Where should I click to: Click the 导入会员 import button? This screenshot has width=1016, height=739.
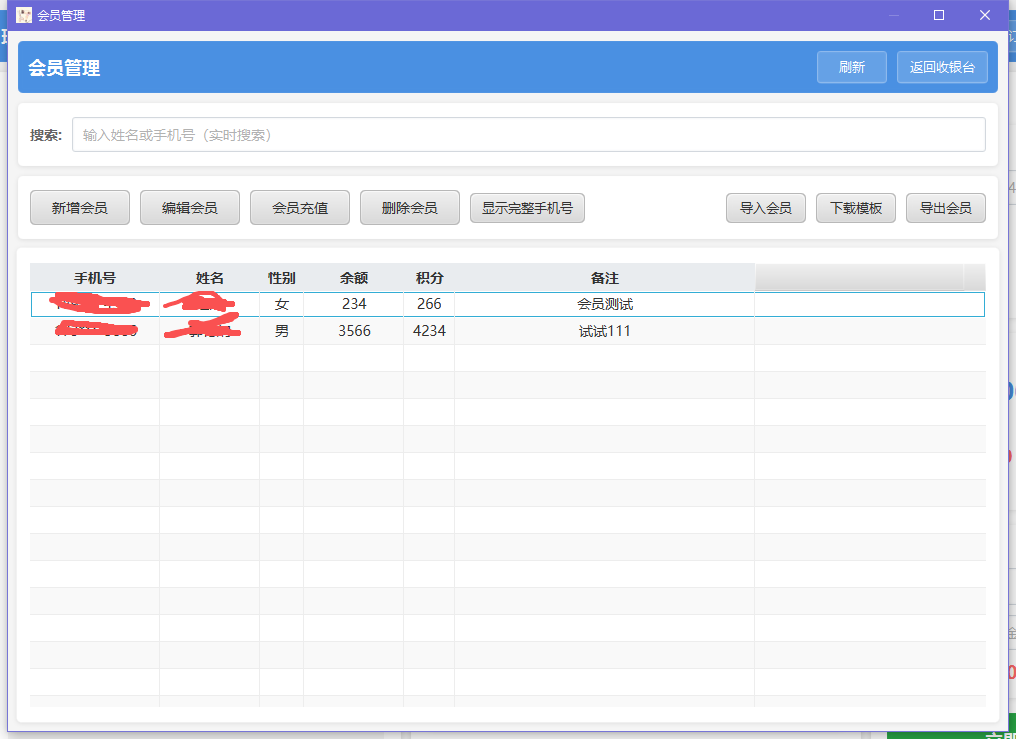765,208
